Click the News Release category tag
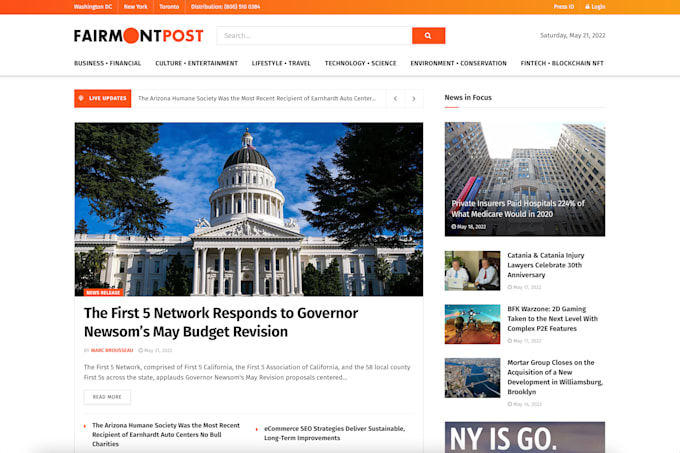 point(103,293)
